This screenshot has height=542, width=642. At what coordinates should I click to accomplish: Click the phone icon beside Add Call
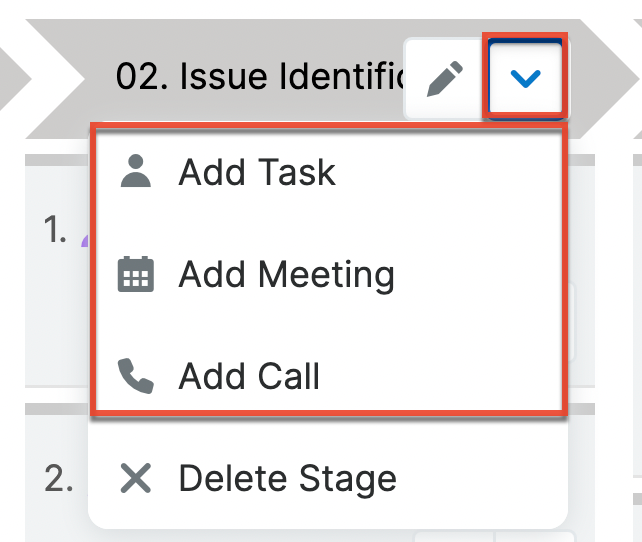coord(136,376)
